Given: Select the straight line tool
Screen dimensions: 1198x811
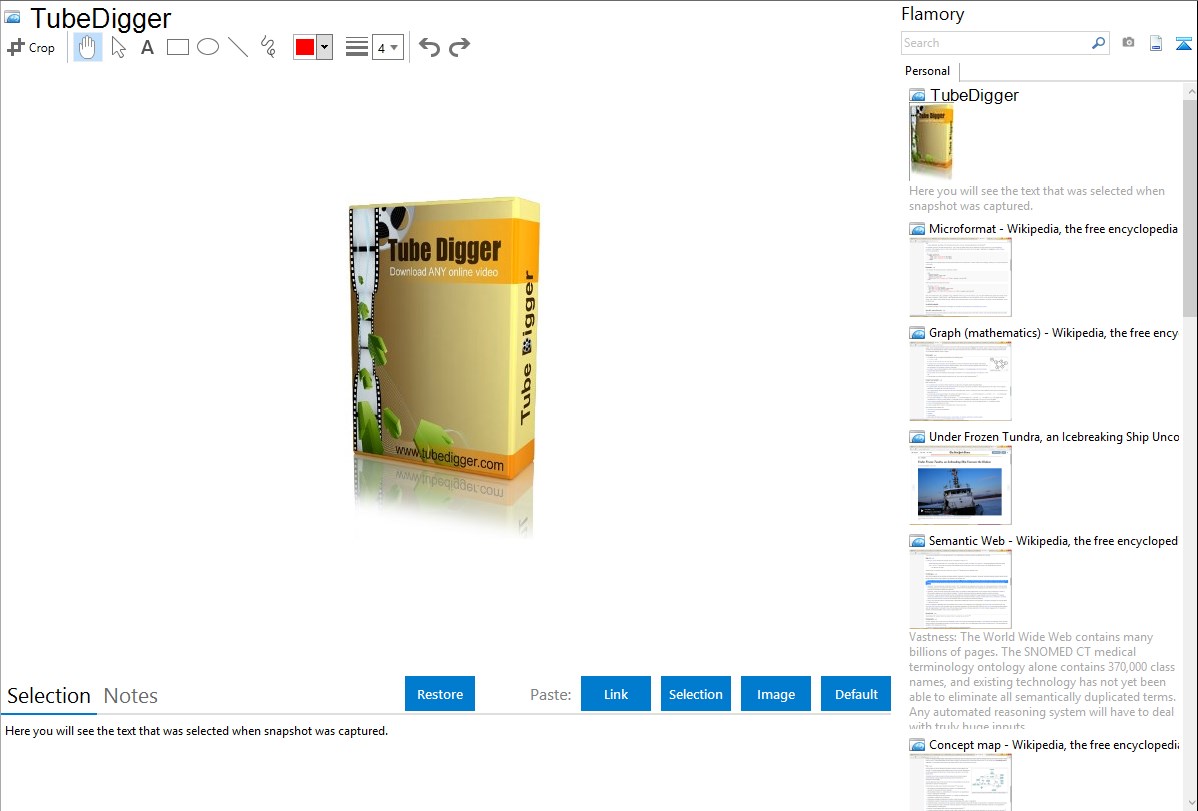Looking at the screenshot, I should tap(238, 47).
